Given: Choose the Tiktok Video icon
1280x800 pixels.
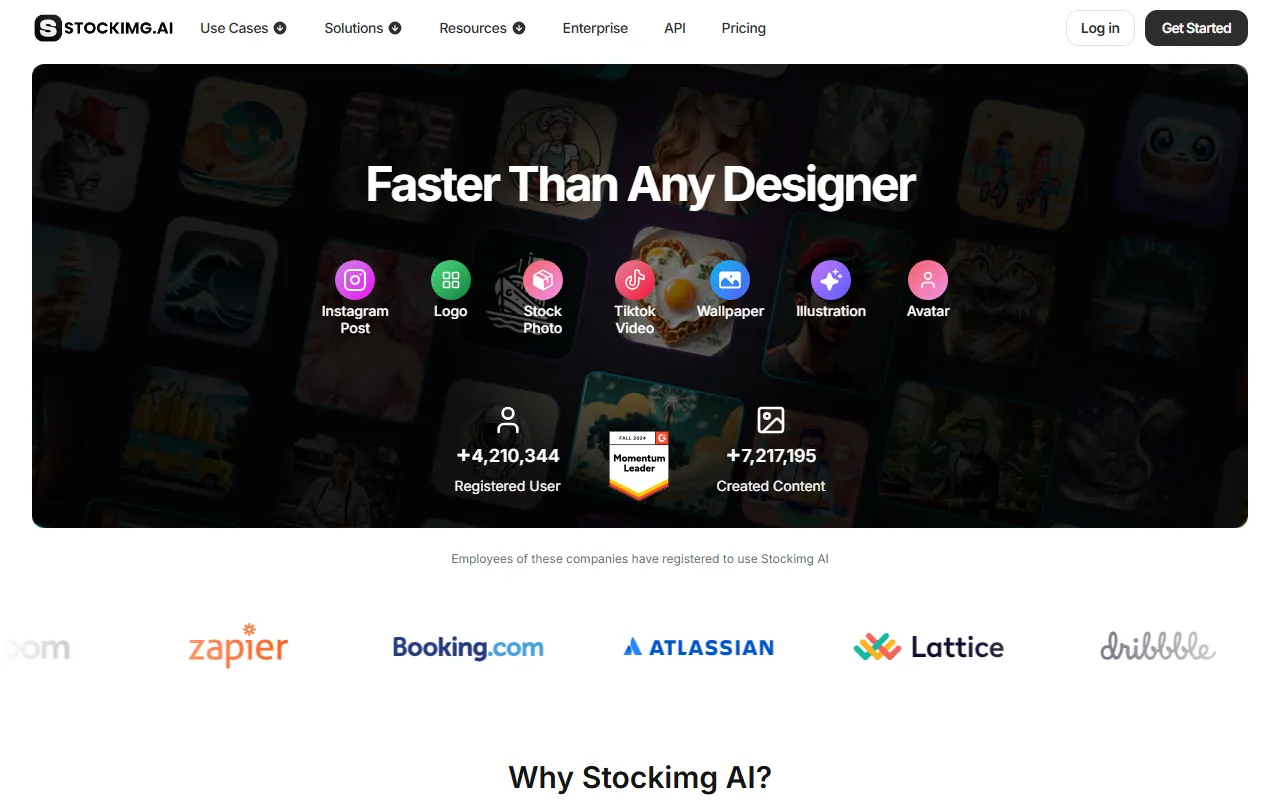Looking at the screenshot, I should (635, 280).
